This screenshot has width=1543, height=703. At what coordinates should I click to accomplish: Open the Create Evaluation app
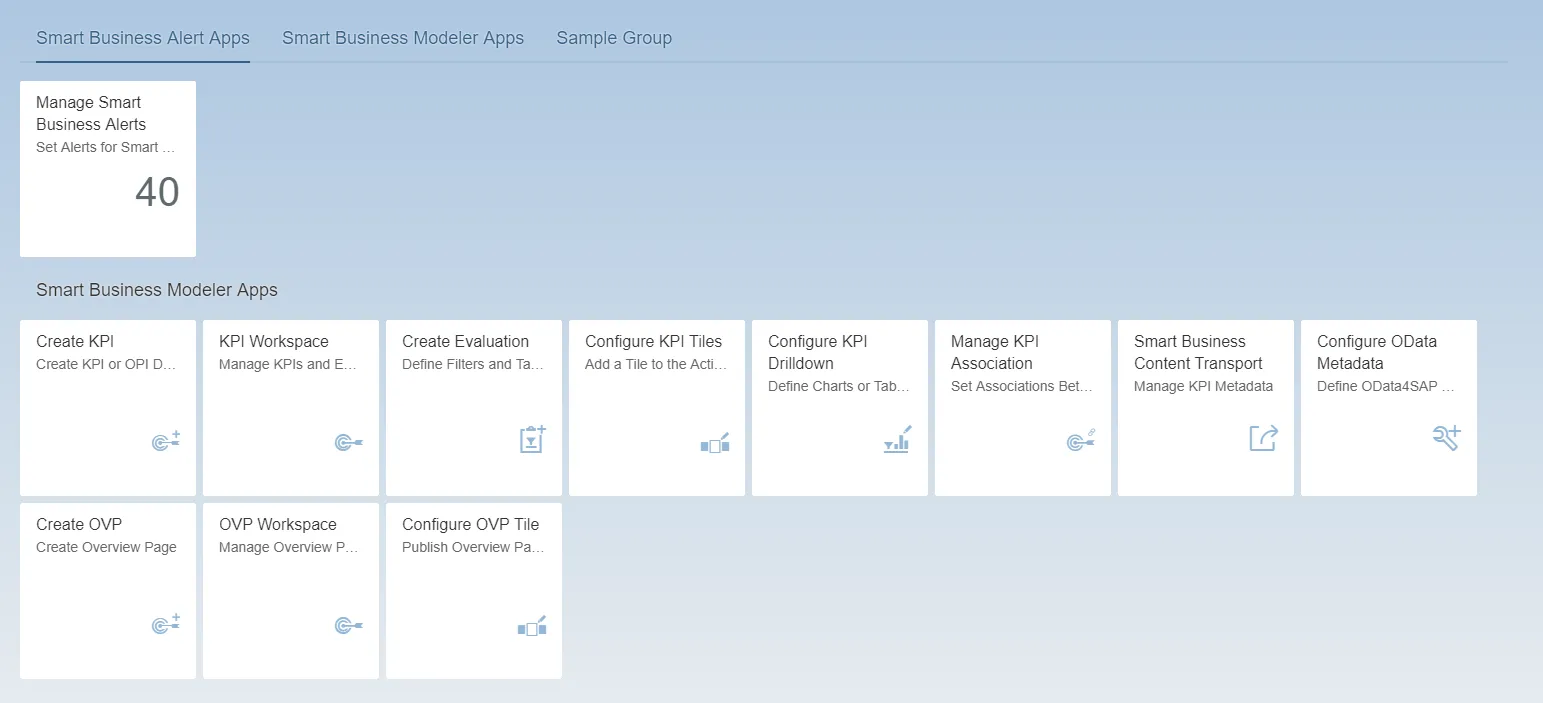pyautogui.click(x=473, y=407)
